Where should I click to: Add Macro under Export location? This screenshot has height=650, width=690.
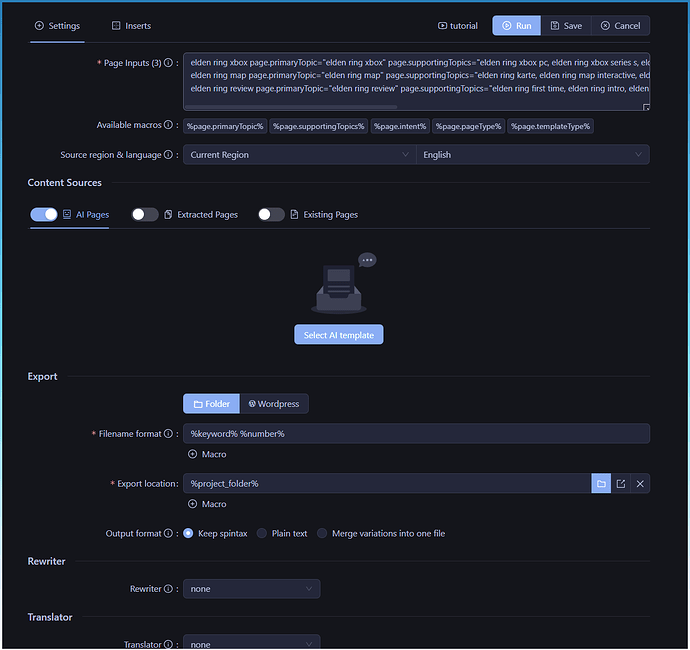[x=207, y=504]
